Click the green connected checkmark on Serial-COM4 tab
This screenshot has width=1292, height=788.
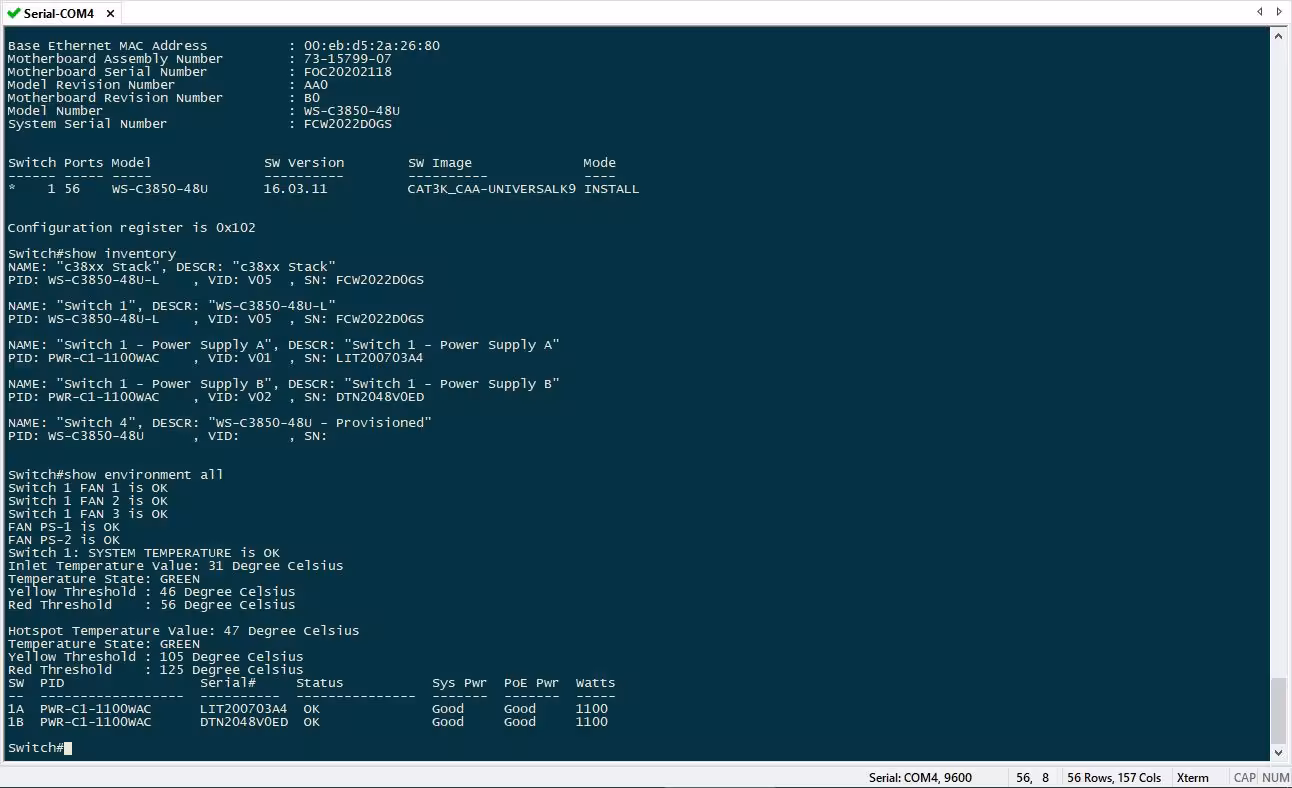pyautogui.click(x=13, y=13)
